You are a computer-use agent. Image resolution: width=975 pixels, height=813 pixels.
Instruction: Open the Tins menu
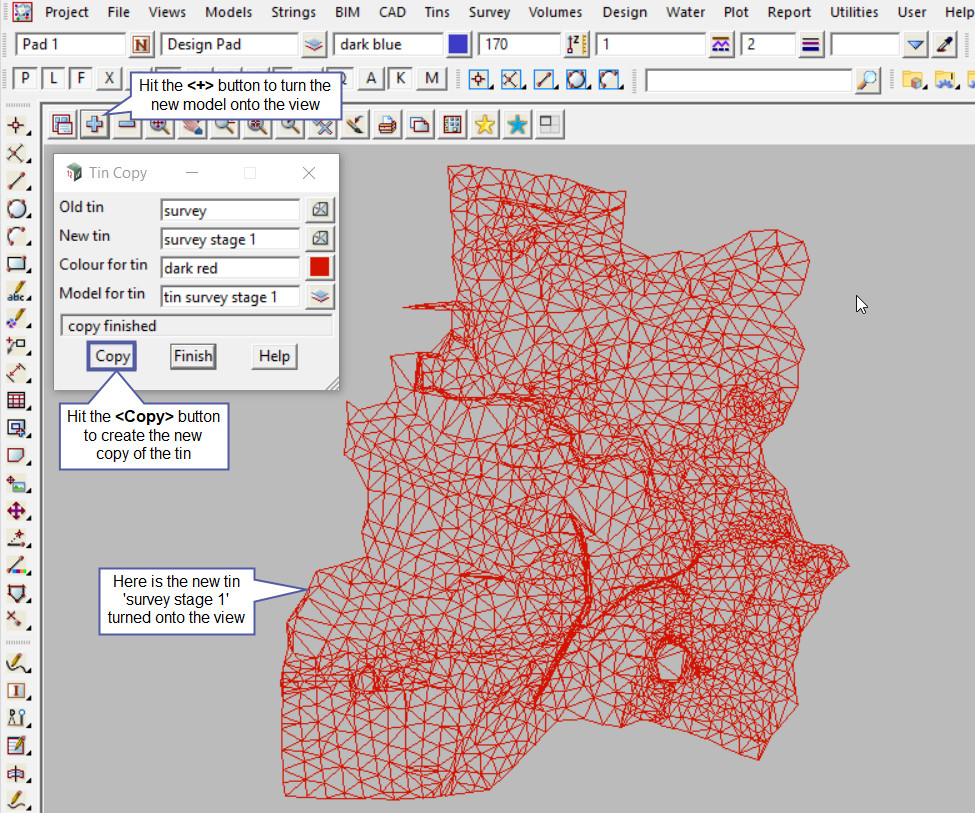(x=438, y=12)
